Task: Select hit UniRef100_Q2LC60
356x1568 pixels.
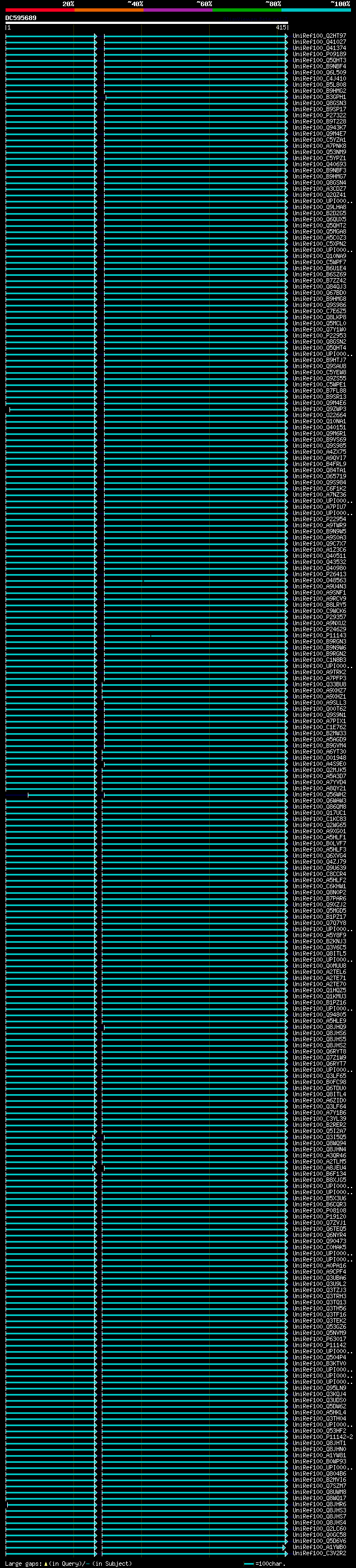Action: [x=319, y=1529]
